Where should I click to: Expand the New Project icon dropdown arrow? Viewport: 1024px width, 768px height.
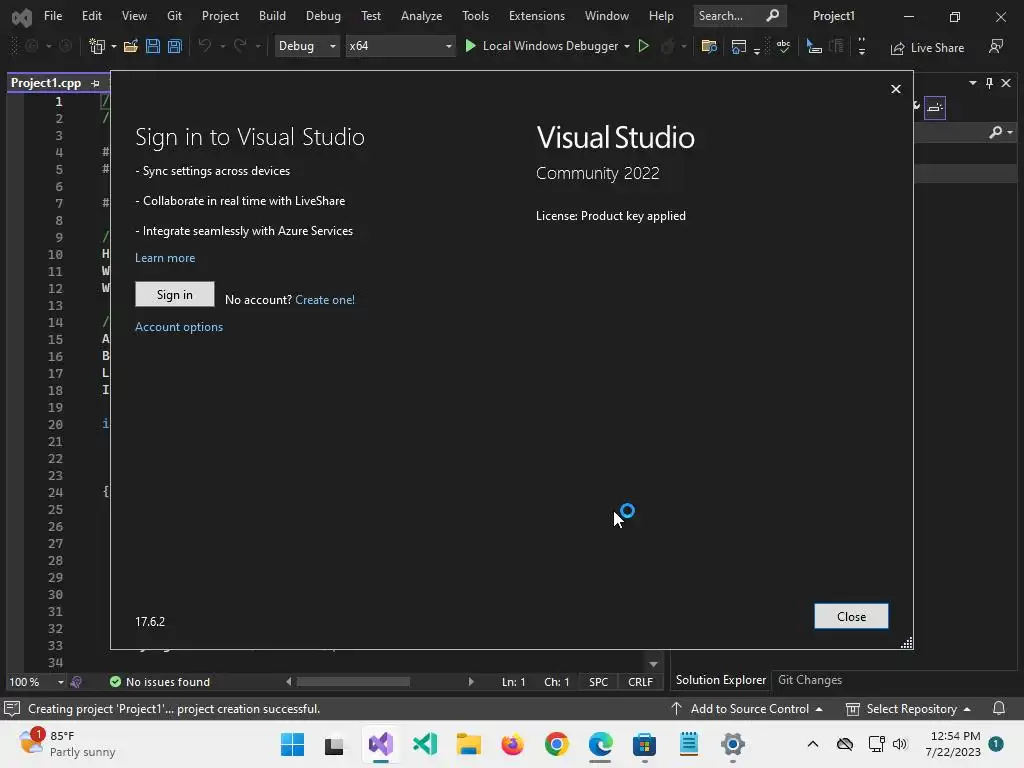tap(114, 46)
